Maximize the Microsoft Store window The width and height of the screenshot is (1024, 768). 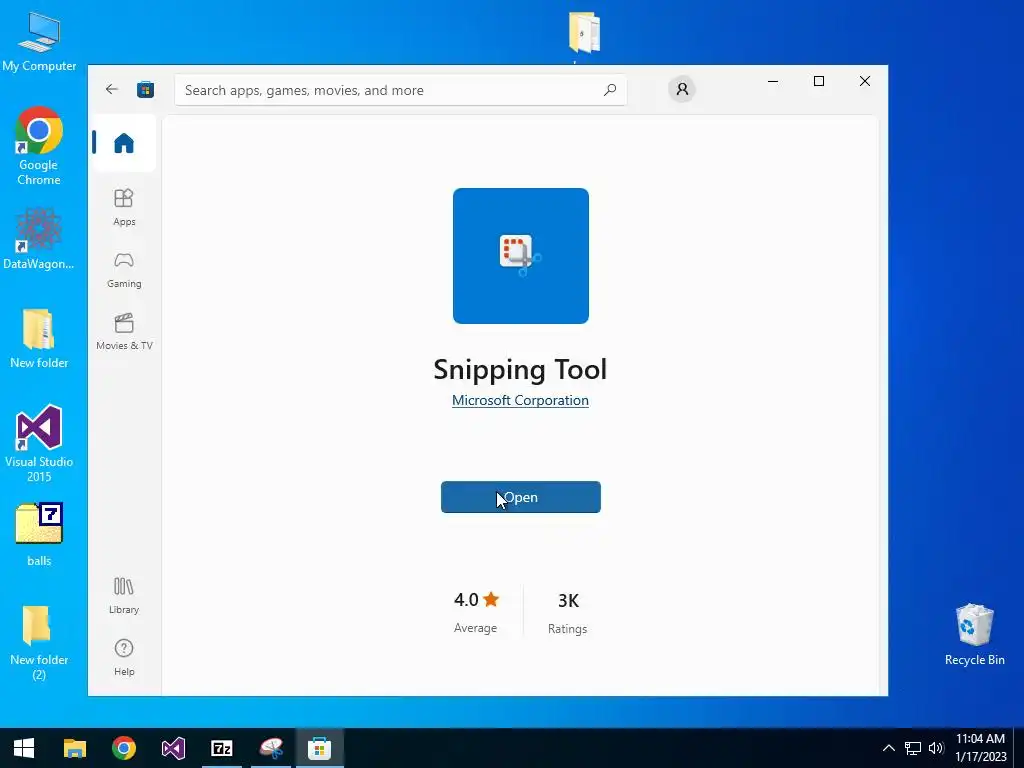pos(819,82)
